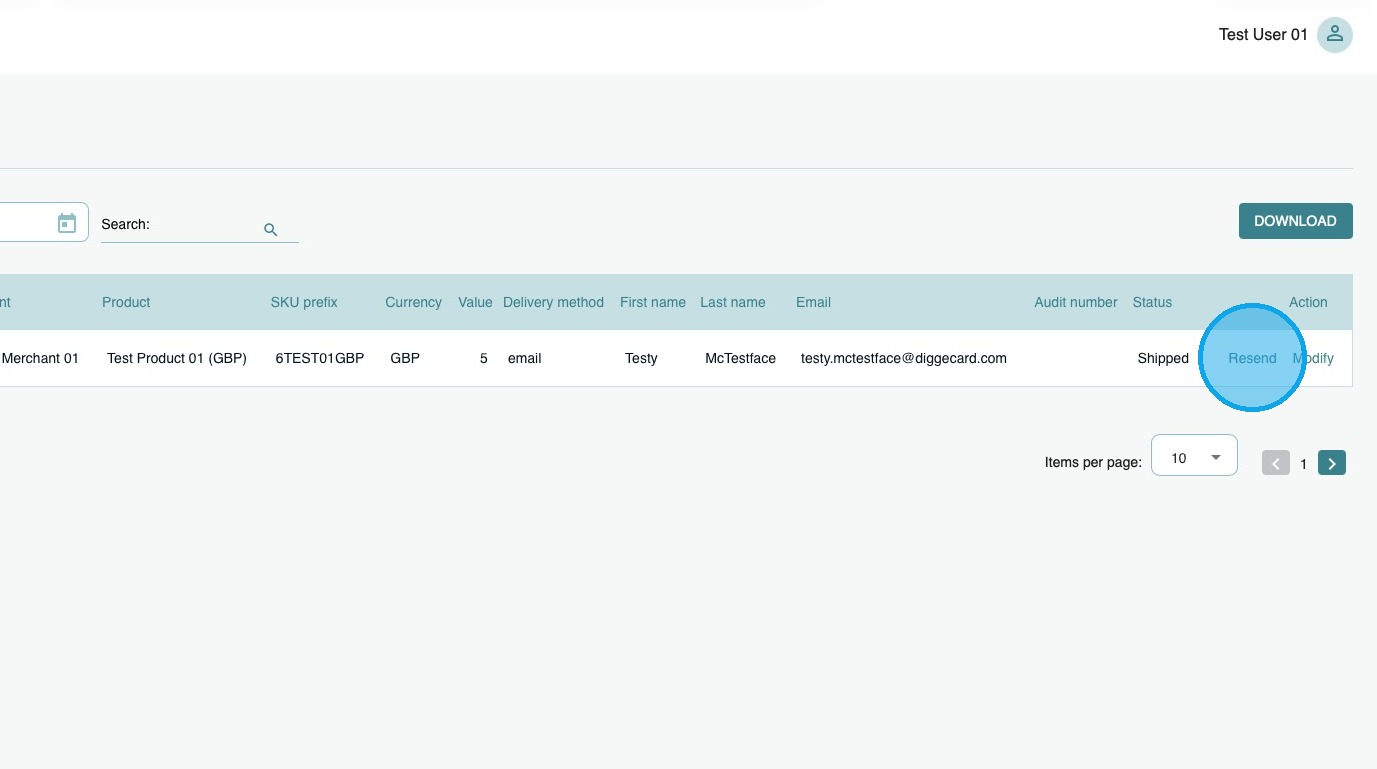Sort by Currency column header
Image resolution: width=1377 pixels, height=769 pixels.
tap(413, 302)
